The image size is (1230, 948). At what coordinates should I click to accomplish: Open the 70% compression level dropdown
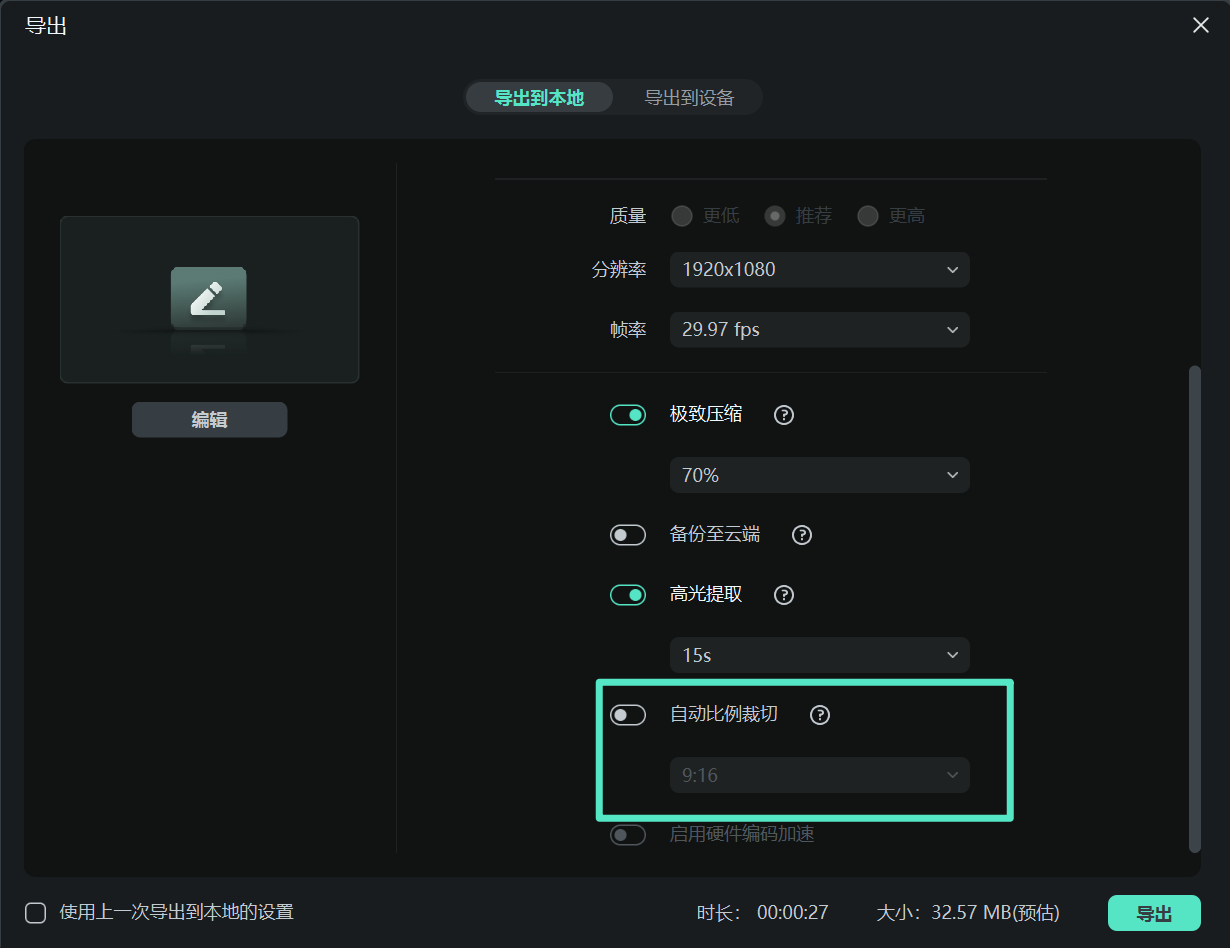pyautogui.click(x=819, y=474)
